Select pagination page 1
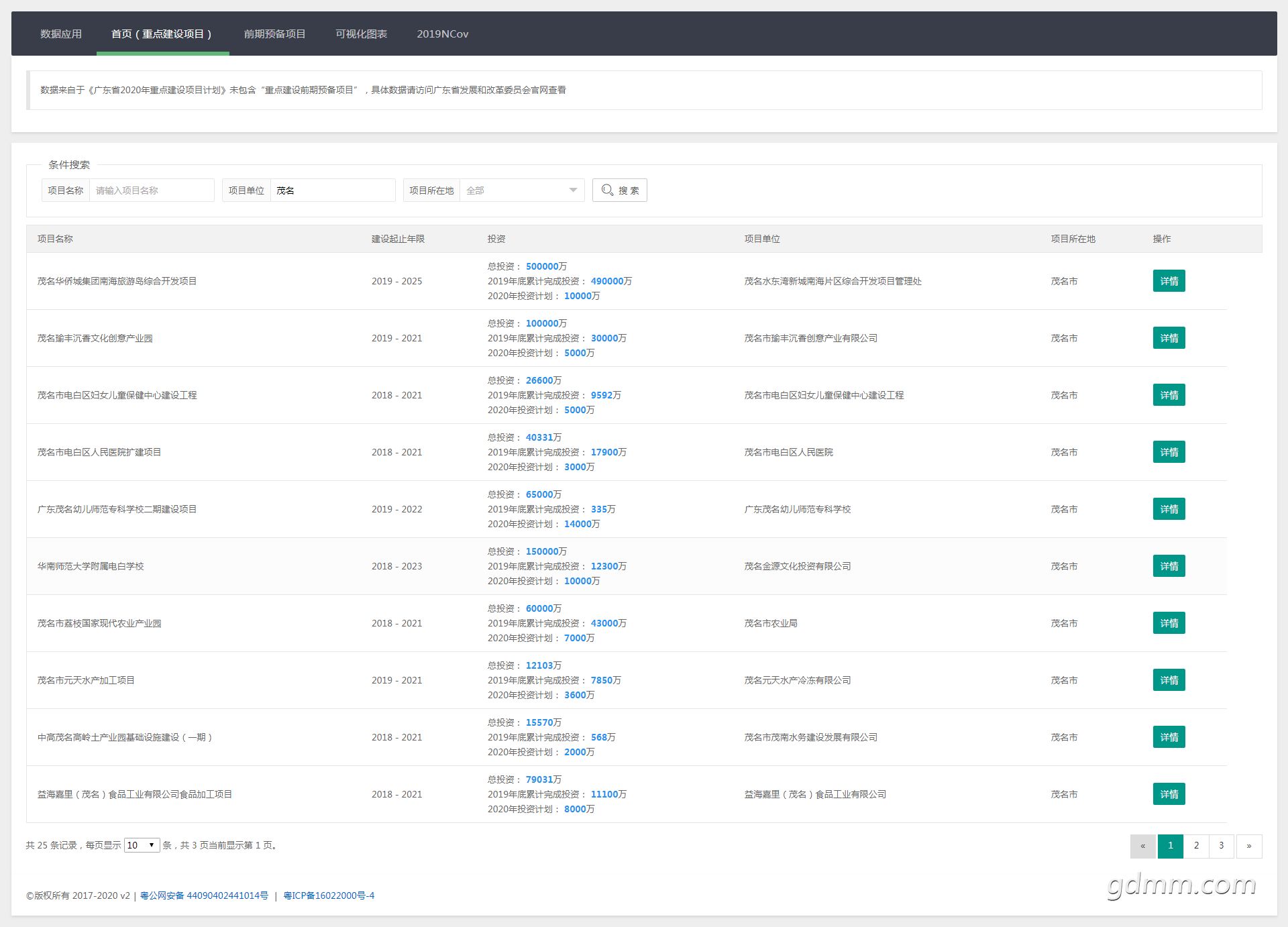This screenshot has height=927, width=1288. click(x=1171, y=846)
